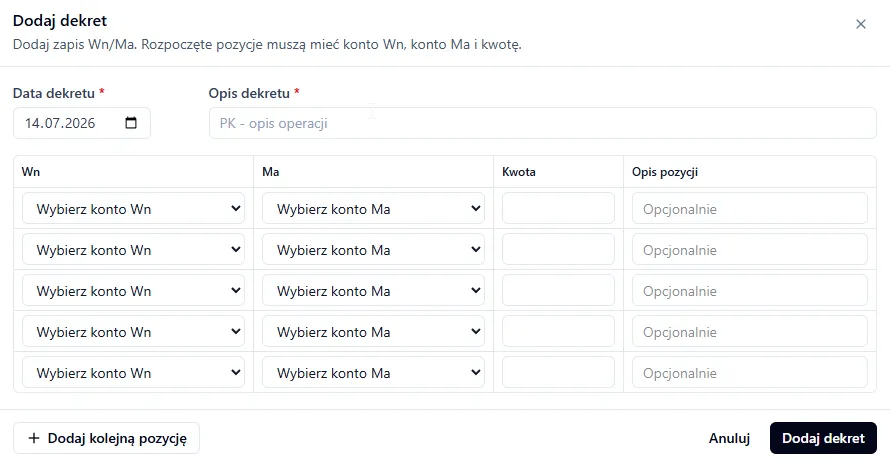The image size is (890, 460).
Task: Open second row Wn account dropdown
Action: click(133, 249)
